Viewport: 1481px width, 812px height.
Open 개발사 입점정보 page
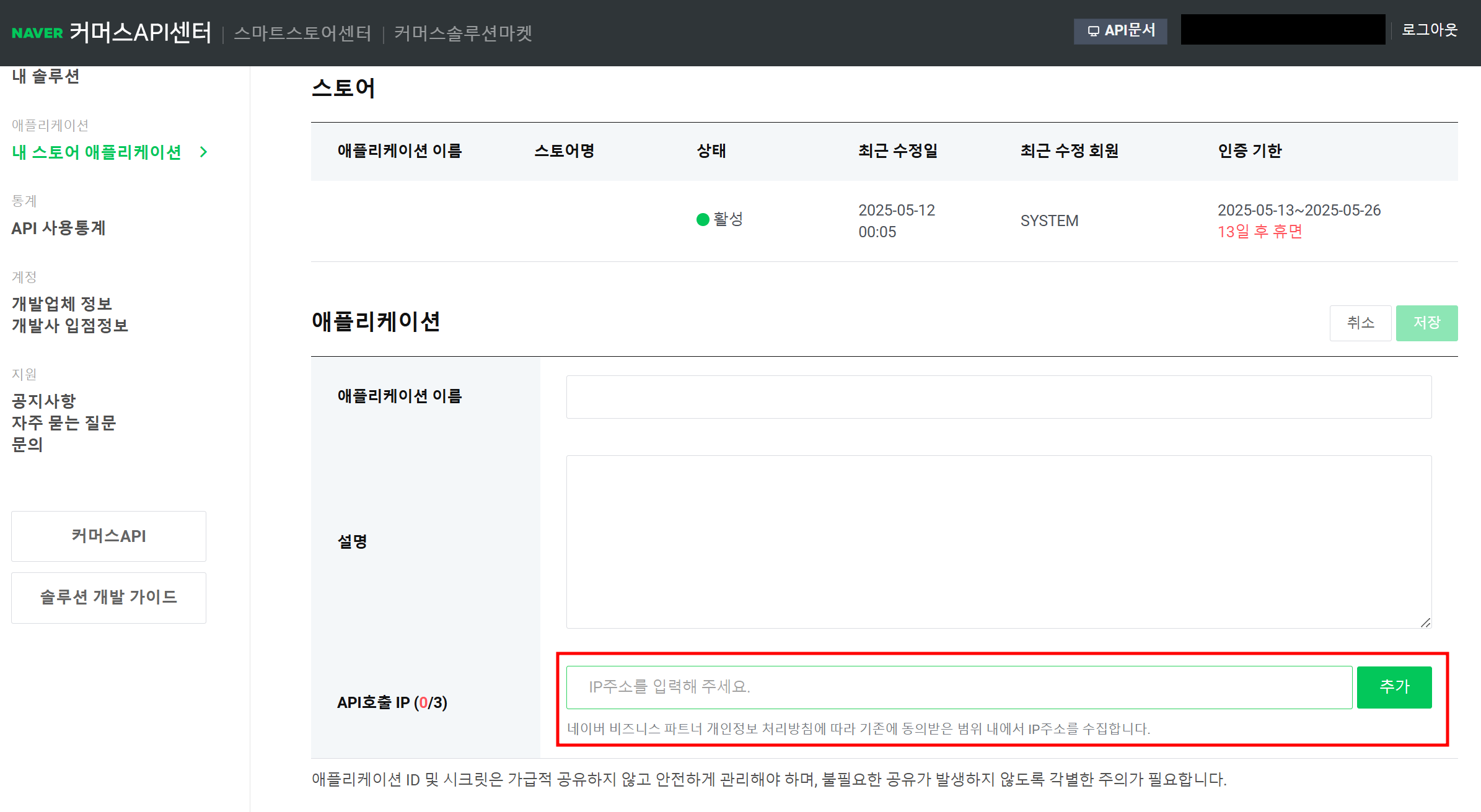click(x=70, y=325)
